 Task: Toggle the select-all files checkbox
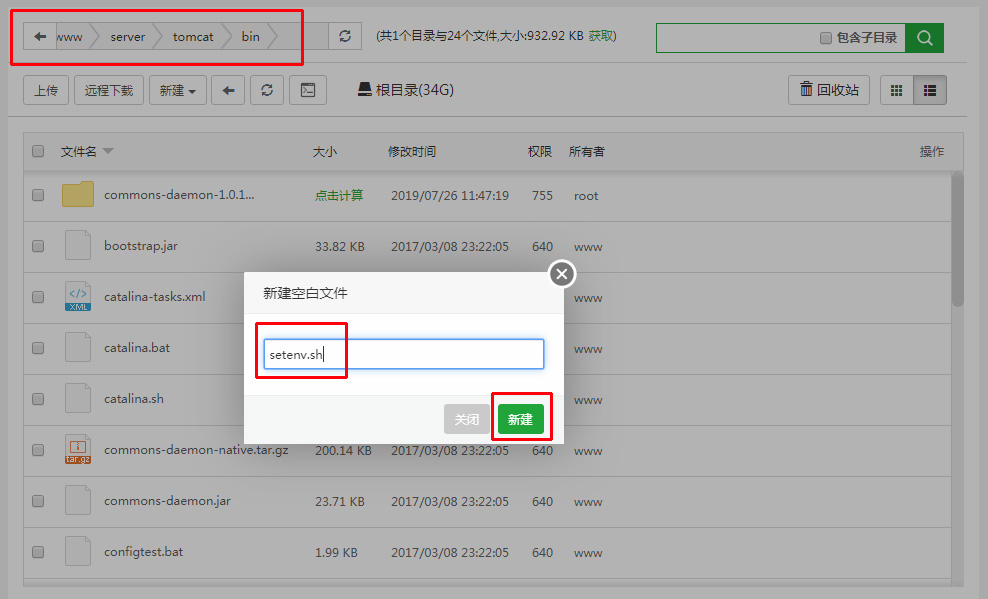(38, 152)
